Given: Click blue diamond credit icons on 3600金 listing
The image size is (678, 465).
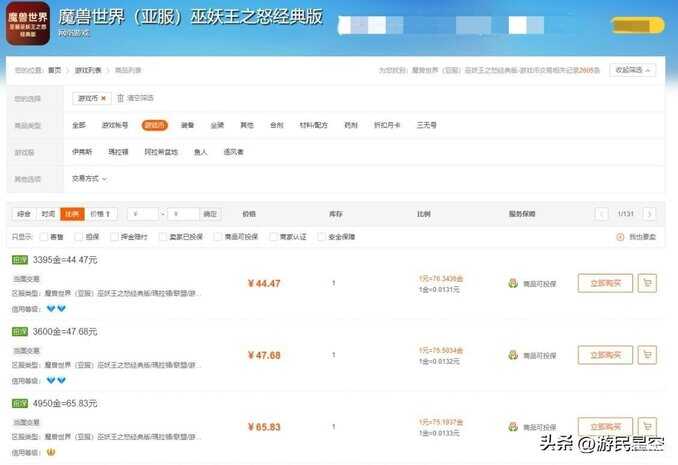Looking at the screenshot, I should point(56,380).
